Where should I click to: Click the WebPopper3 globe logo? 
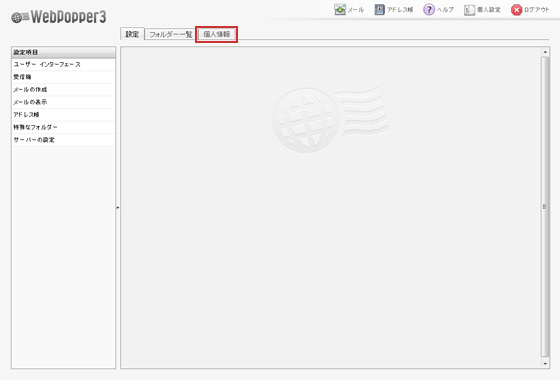[20, 17]
